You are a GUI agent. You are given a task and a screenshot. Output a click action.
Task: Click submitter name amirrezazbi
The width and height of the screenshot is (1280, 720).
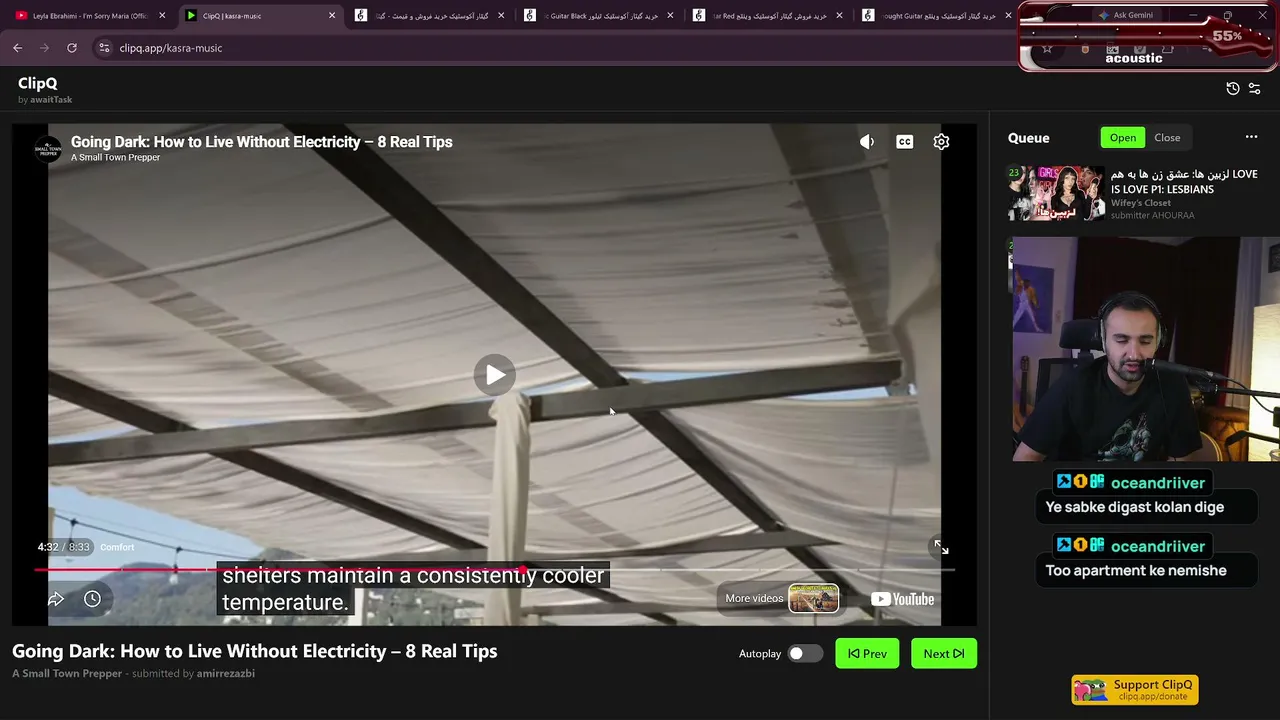coord(226,674)
